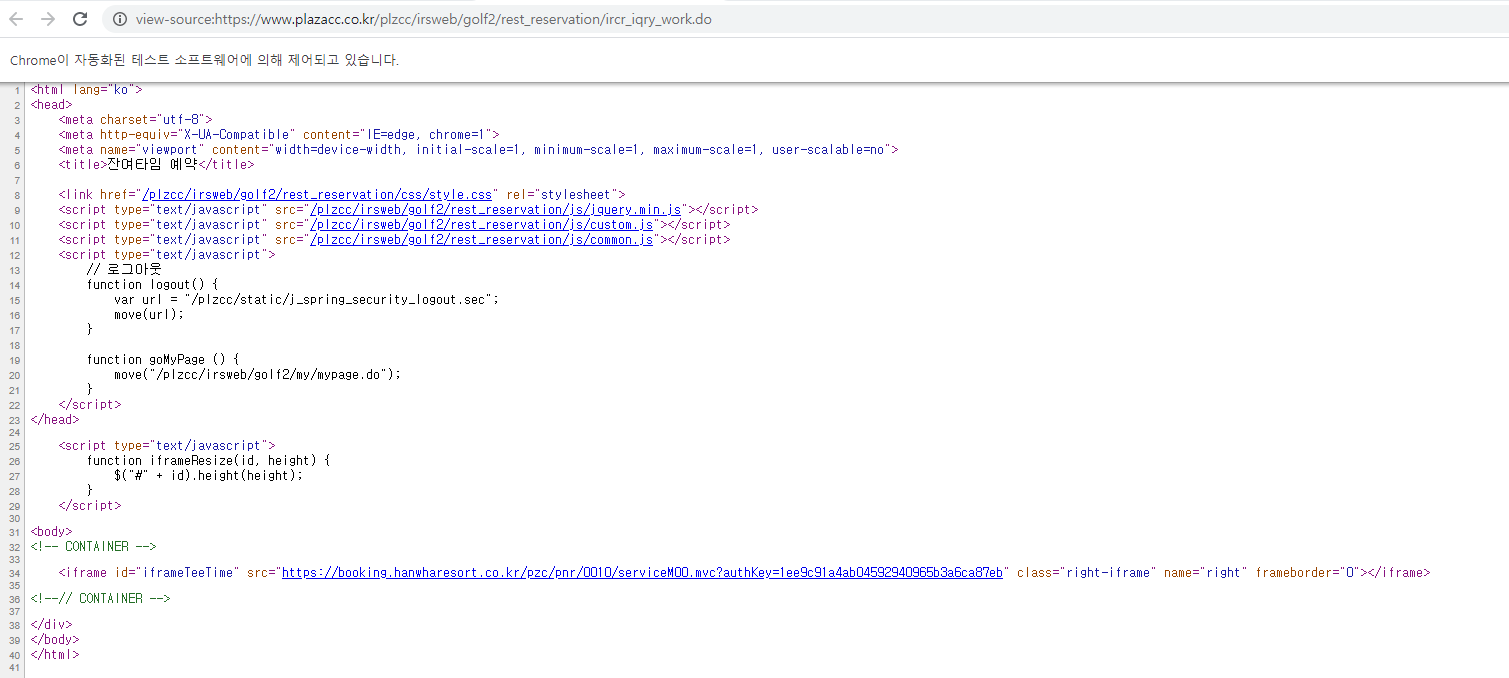Click the <!--// CONTAINER --> comment
Image resolution: width=1509 pixels, height=678 pixels.
click(100, 599)
